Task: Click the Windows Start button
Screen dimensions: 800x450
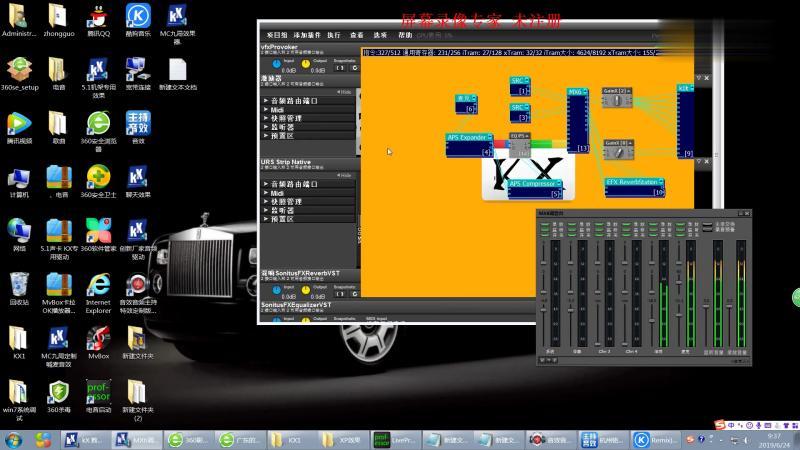Action: (13, 440)
